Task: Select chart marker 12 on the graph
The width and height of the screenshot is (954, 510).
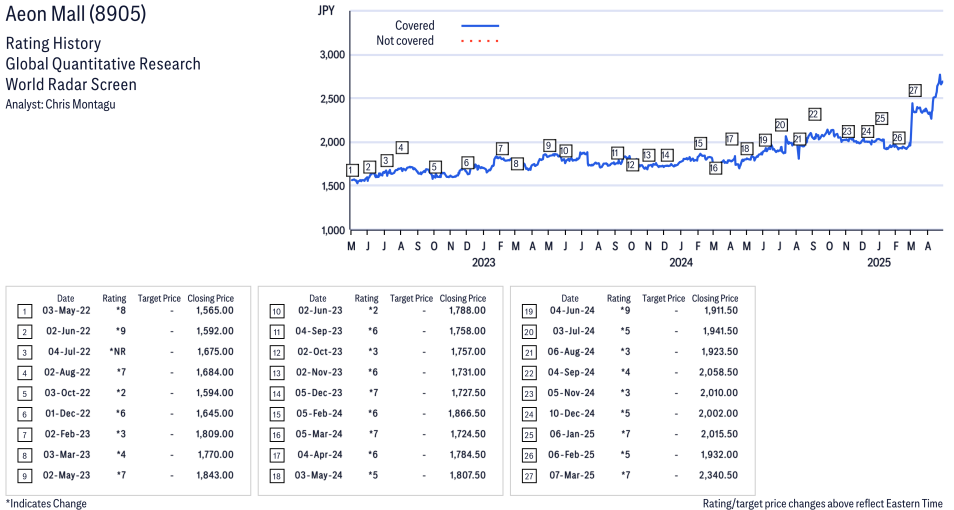Action: pyautogui.click(x=632, y=164)
